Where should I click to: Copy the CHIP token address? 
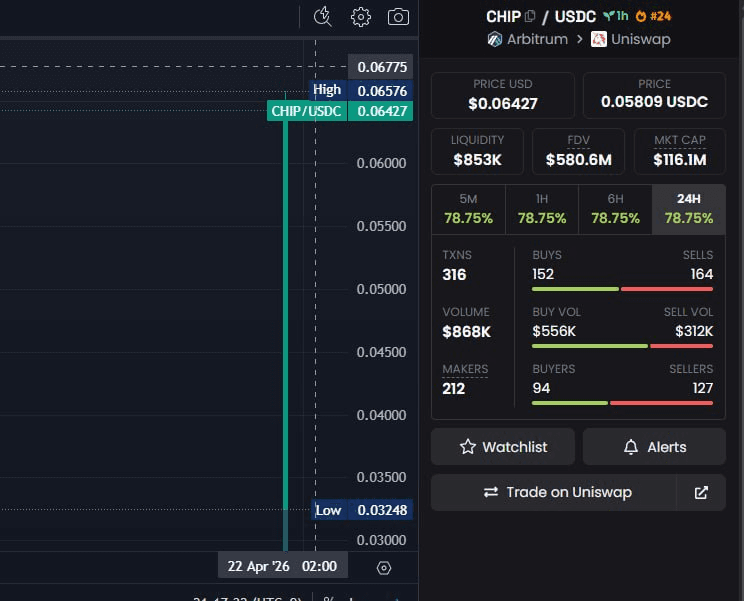click(x=530, y=16)
